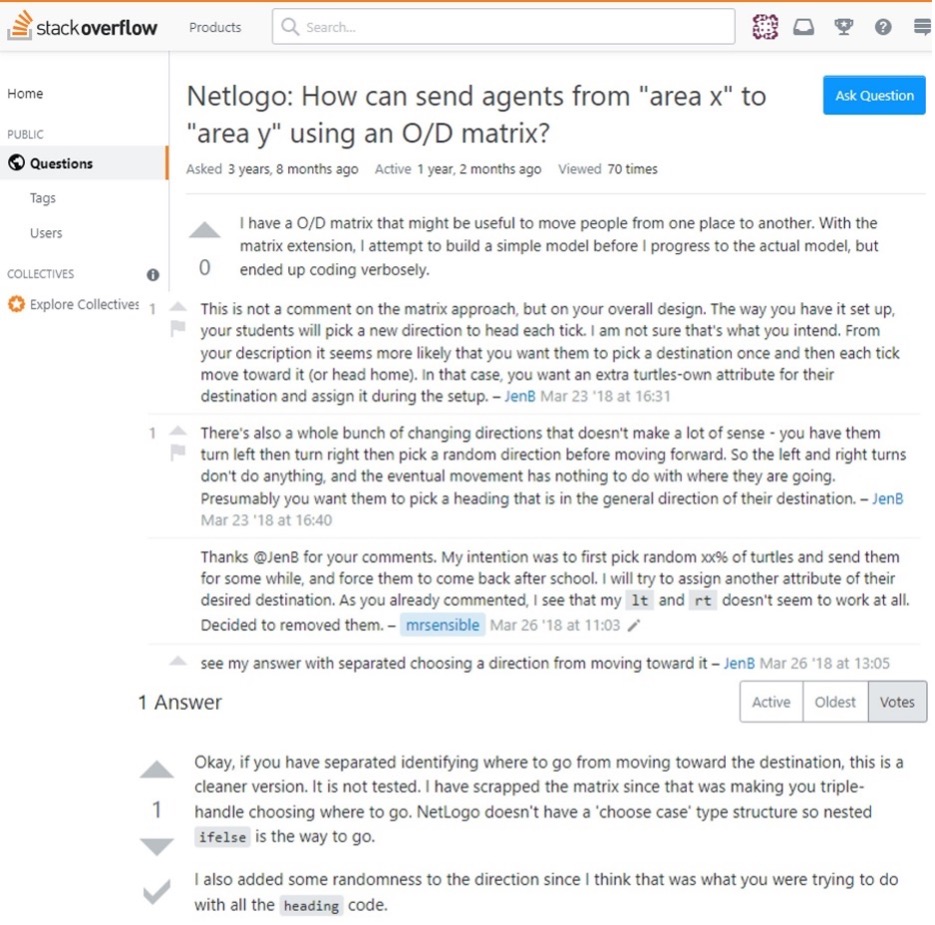Open the user avatar profile

765,27
